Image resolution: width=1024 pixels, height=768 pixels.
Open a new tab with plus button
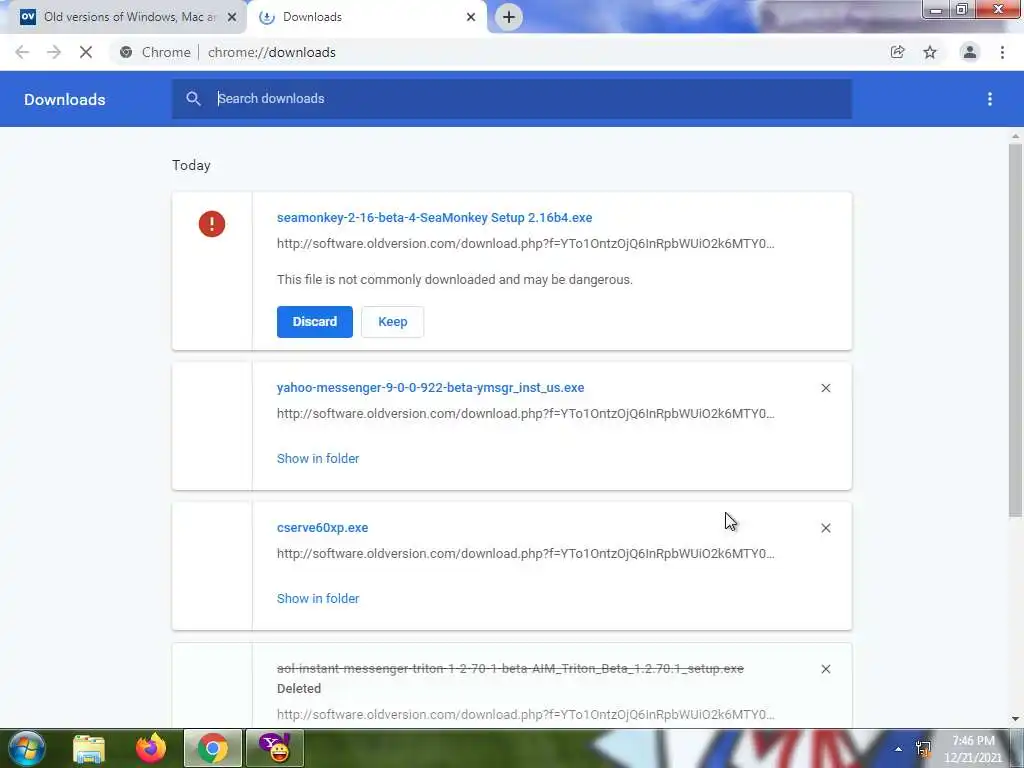point(509,17)
